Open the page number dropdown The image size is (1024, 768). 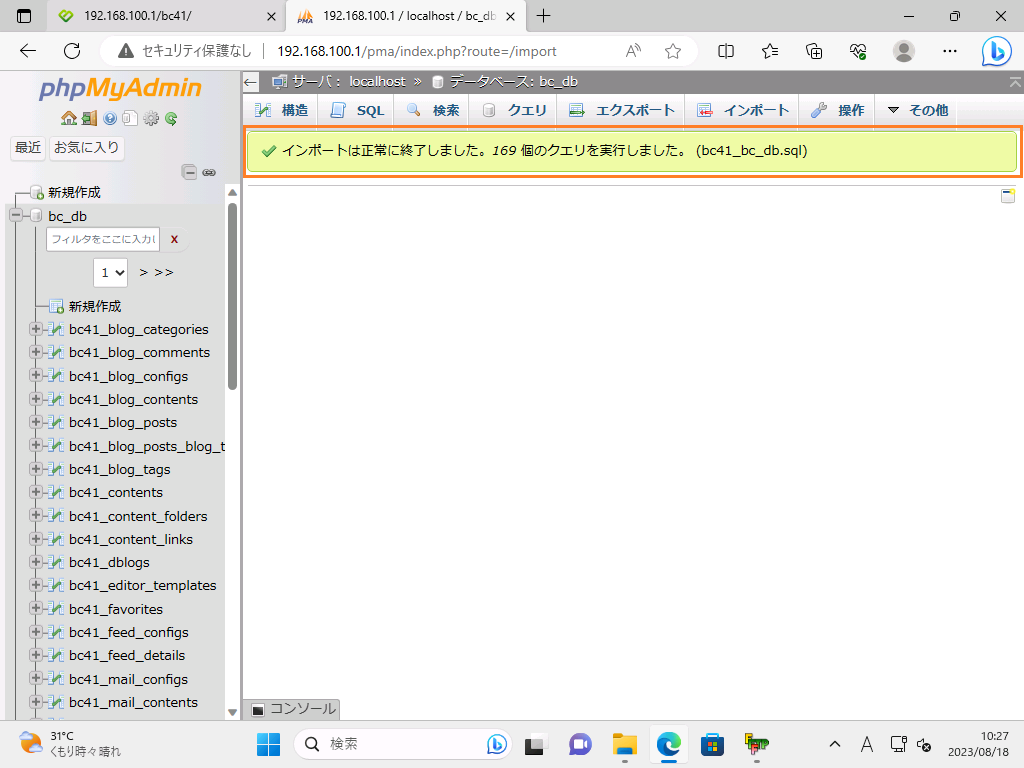click(111, 272)
